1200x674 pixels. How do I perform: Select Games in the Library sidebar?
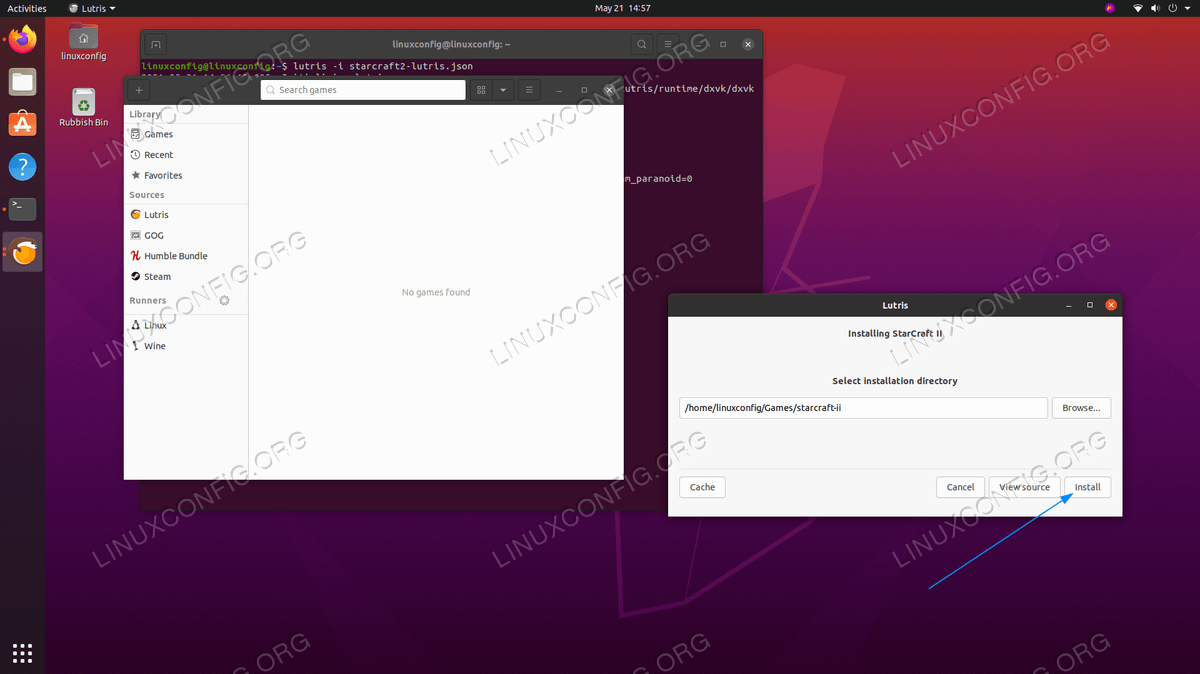pyautogui.click(x=158, y=134)
